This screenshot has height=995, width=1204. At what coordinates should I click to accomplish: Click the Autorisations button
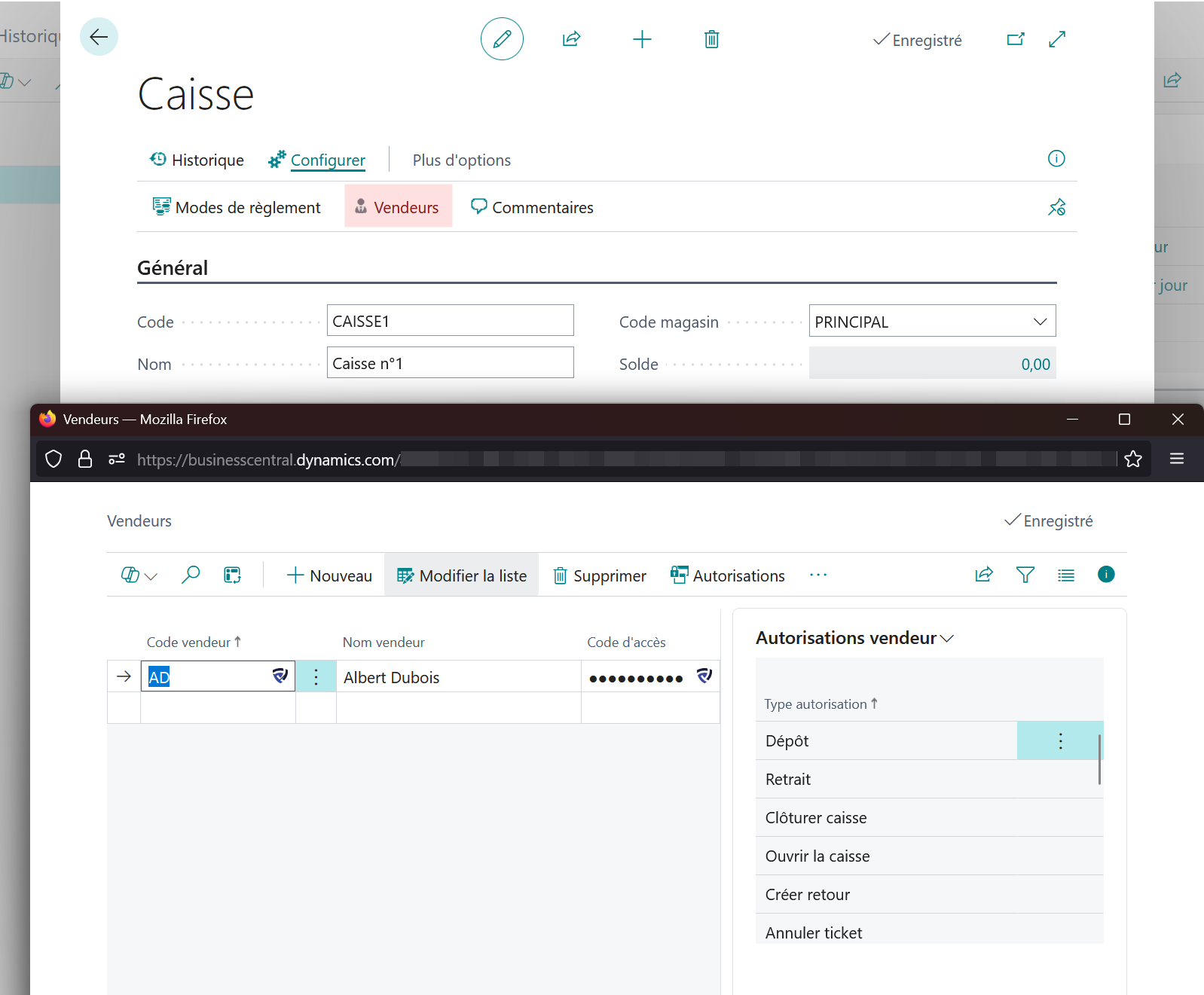[728, 575]
